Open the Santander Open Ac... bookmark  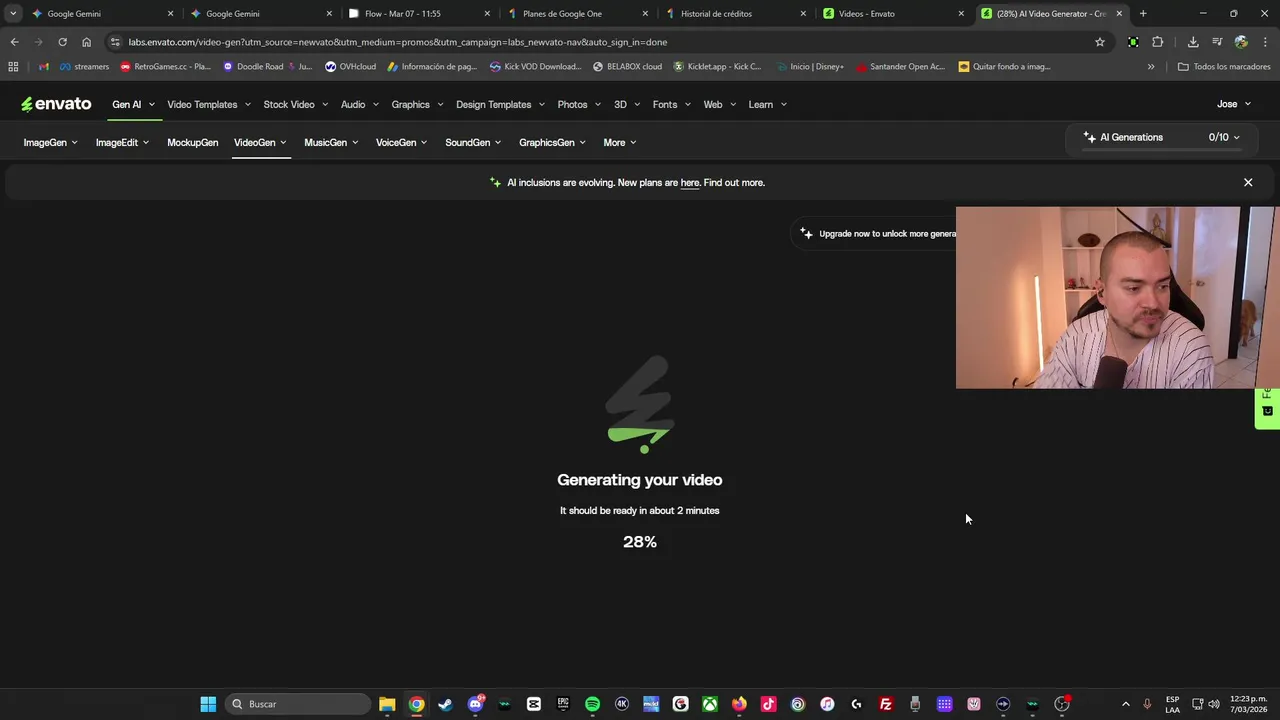(900, 67)
